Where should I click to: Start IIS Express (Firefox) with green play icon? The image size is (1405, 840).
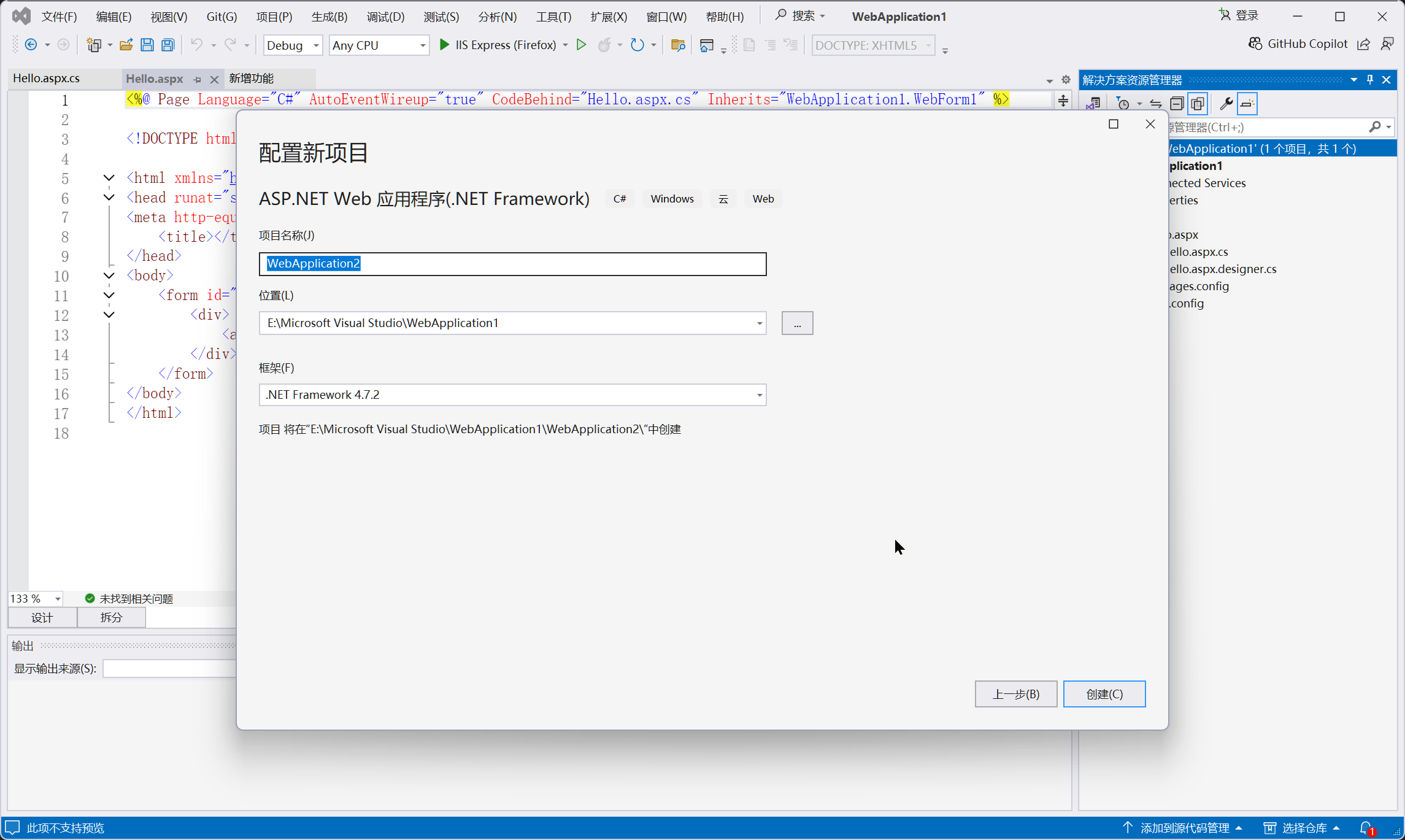(x=444, y=45)
